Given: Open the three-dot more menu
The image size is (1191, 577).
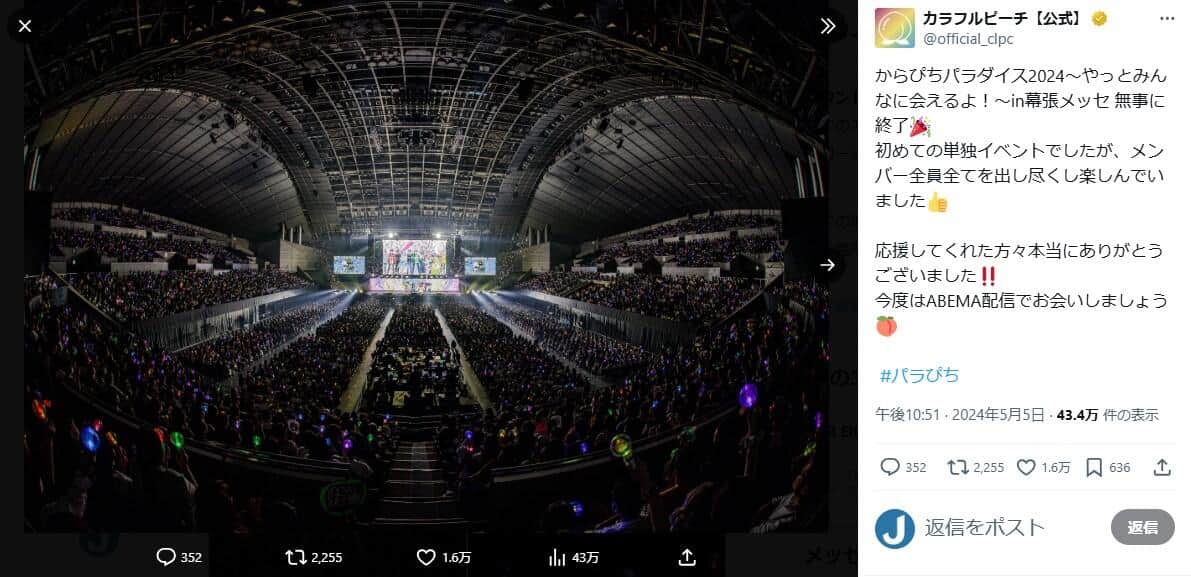Looking at the screenshot, I should coord(1166,19).
